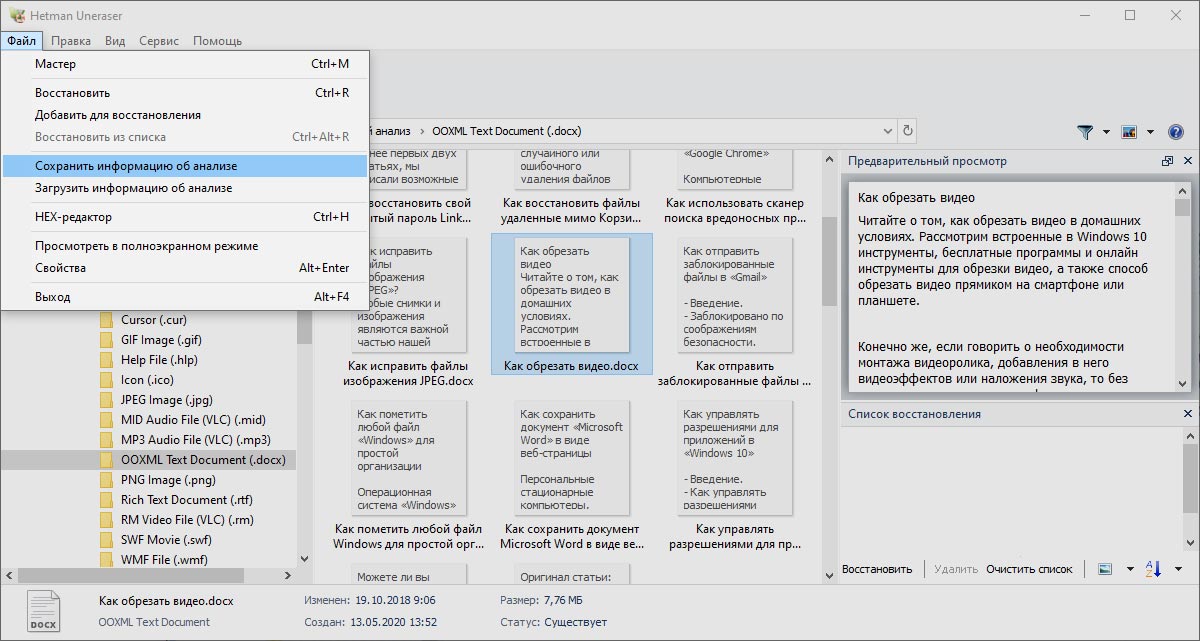Select Как пометить любой файл Windows thumbnail
This screenshot has height=641, width=1200.
click(408, 475)
